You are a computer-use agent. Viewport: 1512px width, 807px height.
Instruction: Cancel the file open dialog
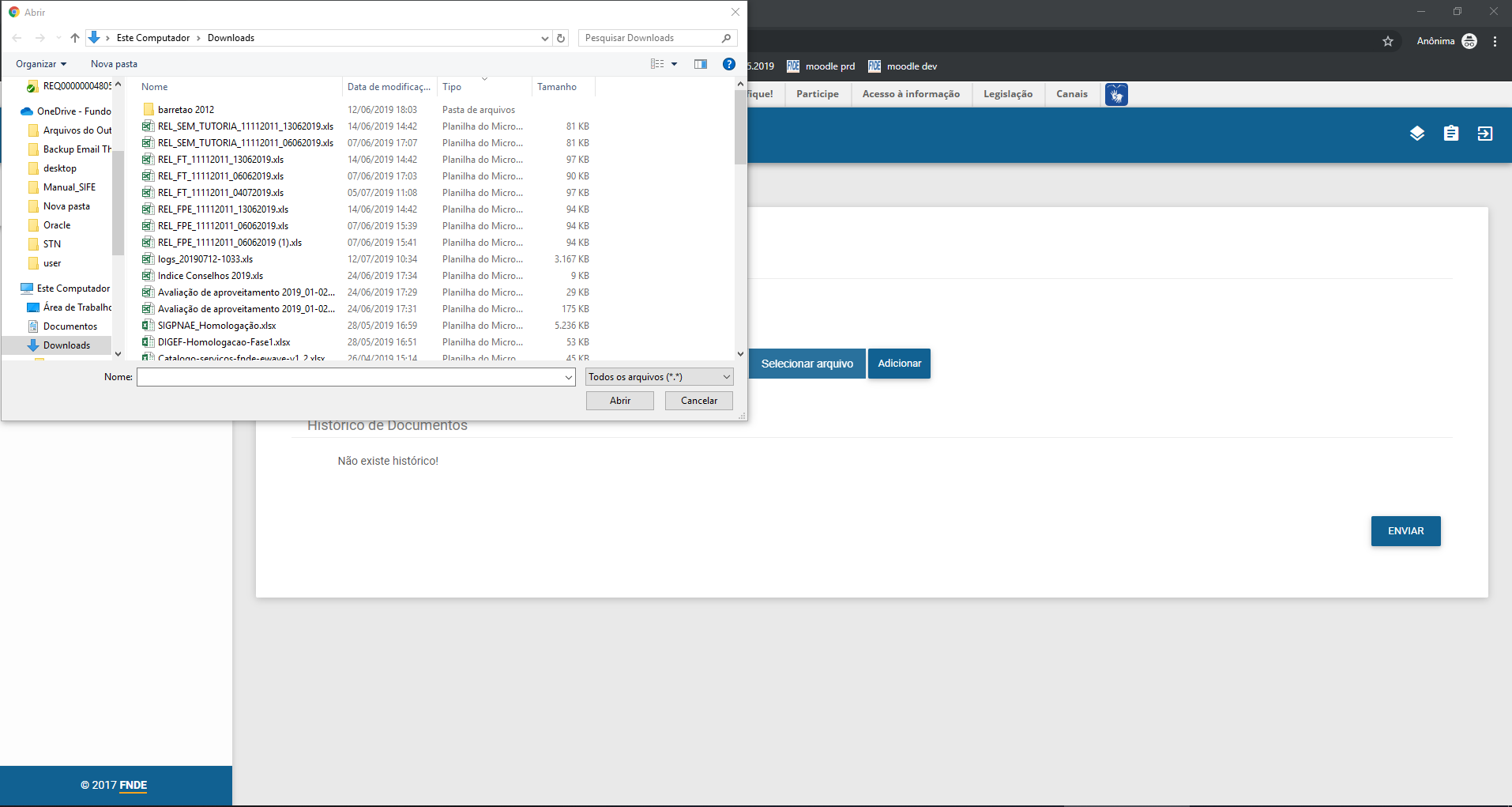(x=699, y=401)
